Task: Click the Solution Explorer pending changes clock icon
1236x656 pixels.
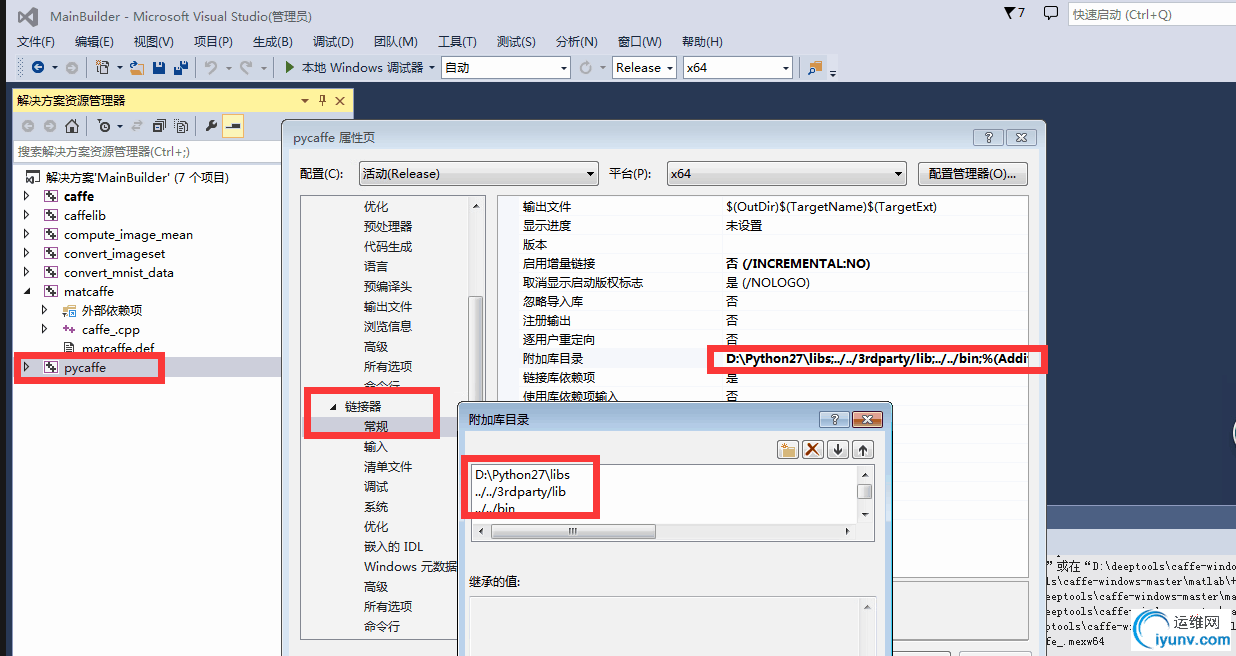Action: tap(104, 126)
